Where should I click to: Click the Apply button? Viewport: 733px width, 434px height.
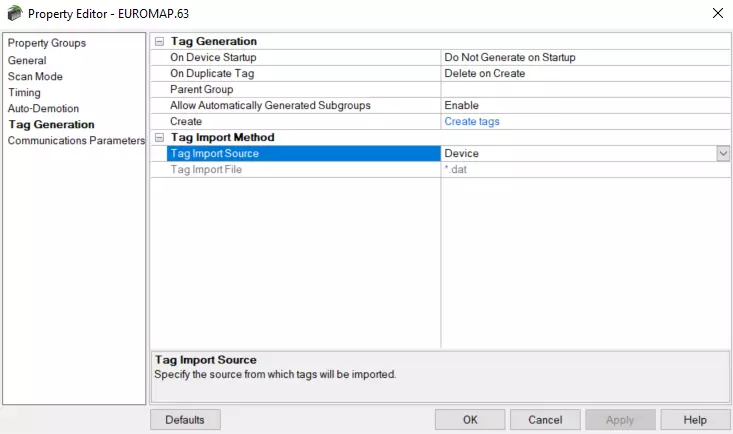(620, 420)
